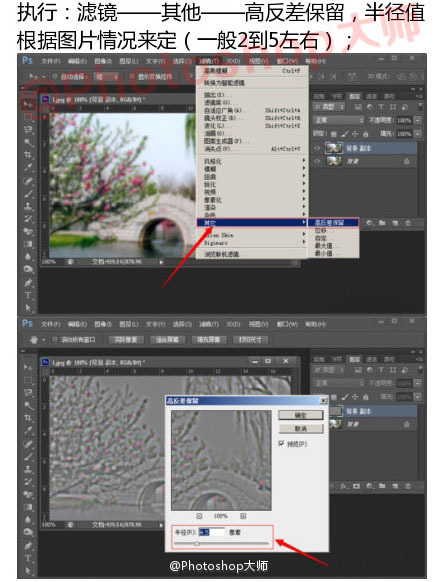
Task: Click lock all padlock in upper Layers panel
Action: point(365,134)
